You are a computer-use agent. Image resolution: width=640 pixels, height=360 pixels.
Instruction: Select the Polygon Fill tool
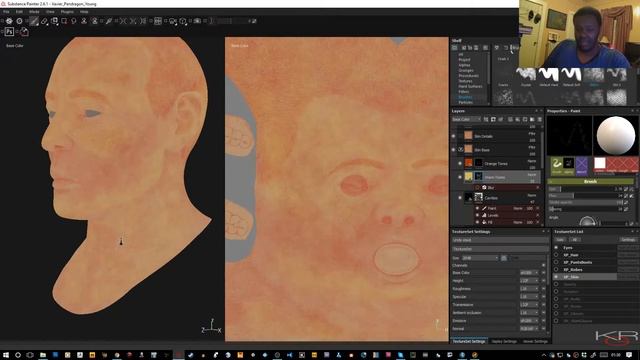tap(64, 21)
